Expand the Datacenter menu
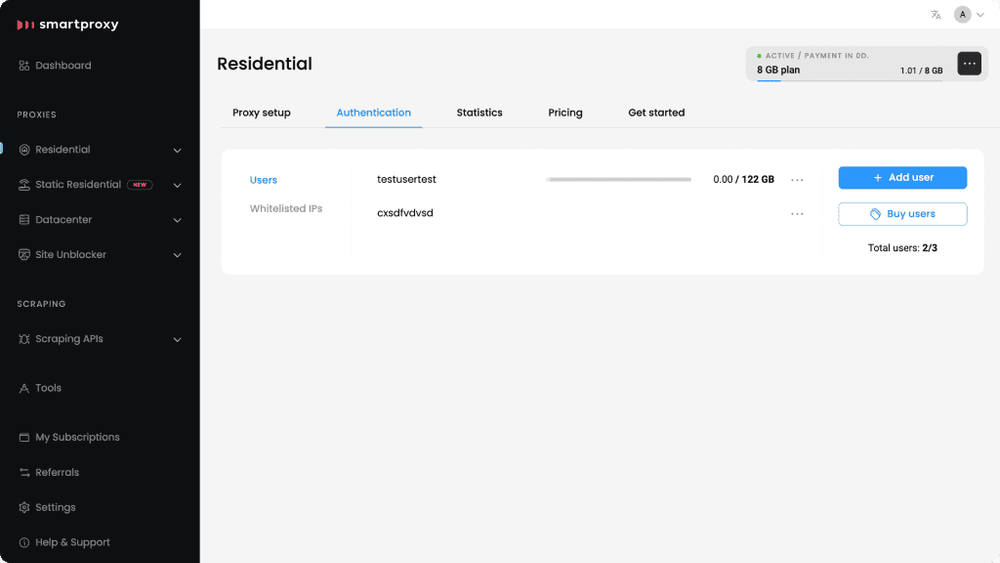 [177, 221]
